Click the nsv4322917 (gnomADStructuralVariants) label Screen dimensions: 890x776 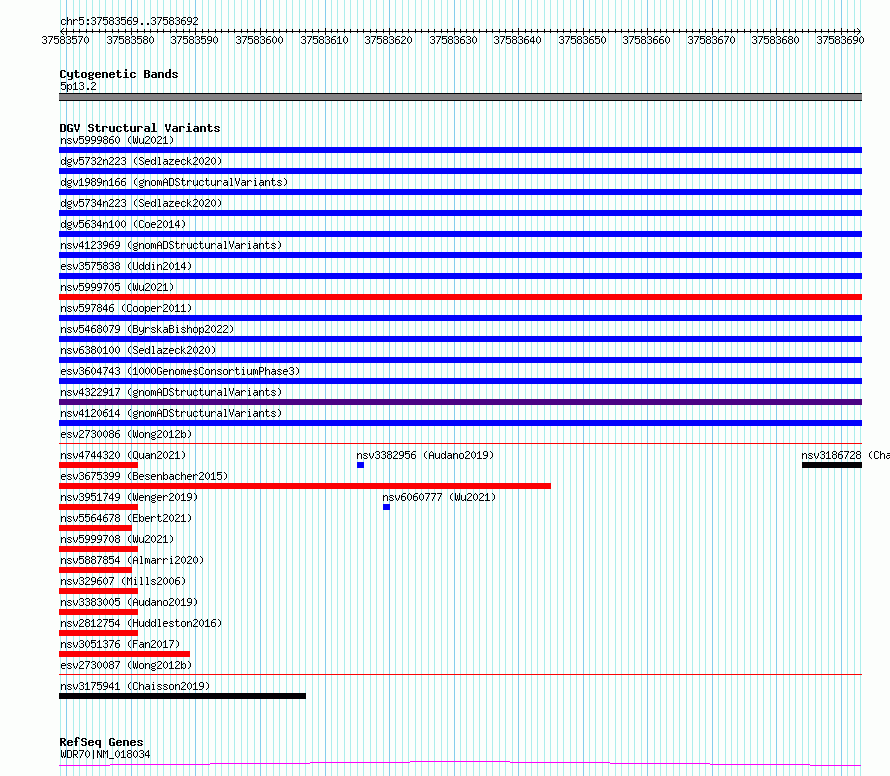(171, 392)
